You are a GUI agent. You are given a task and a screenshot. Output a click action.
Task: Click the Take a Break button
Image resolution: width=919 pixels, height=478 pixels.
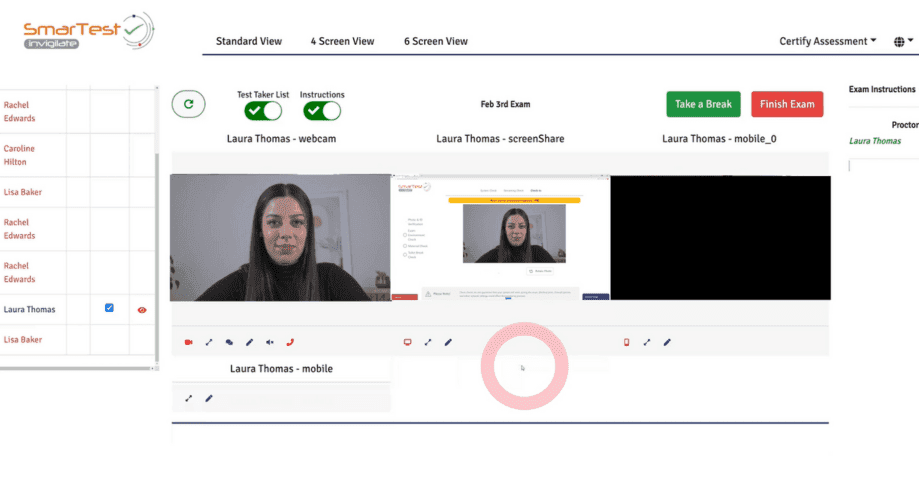coord(704,104)
